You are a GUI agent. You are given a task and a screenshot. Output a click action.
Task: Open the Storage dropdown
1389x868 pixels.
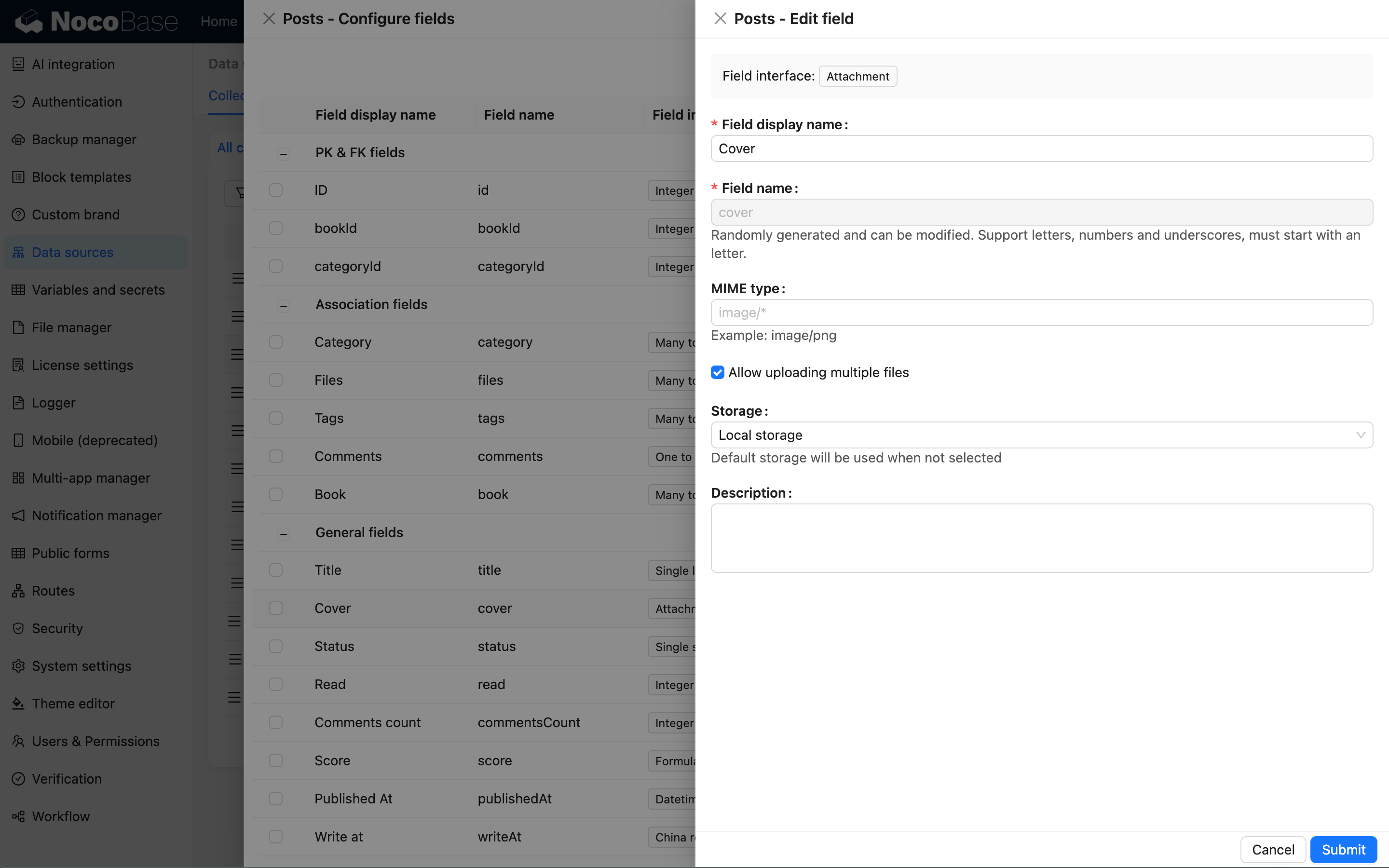pyautogui.click(x=1041, y=435)
